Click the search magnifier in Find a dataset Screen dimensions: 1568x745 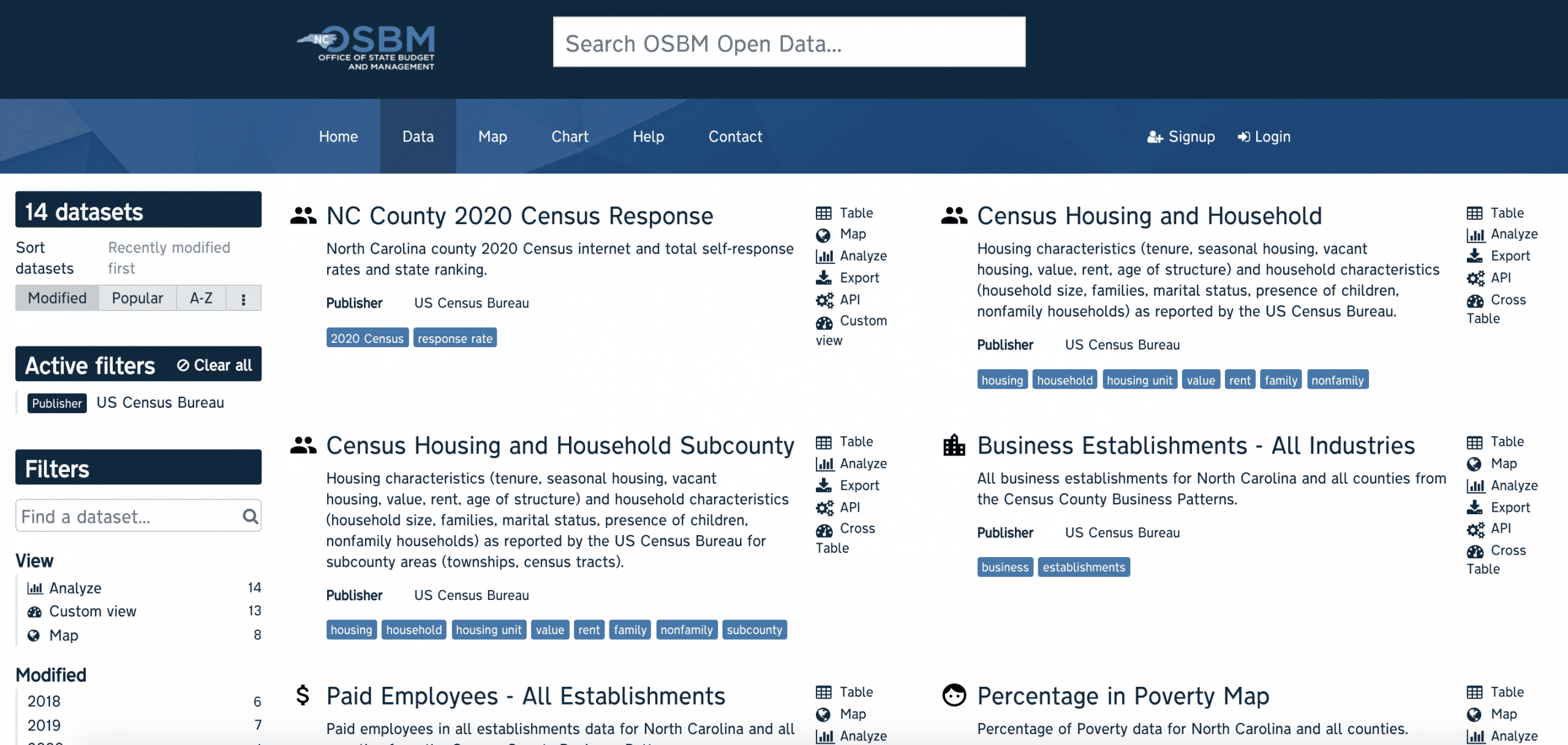click(250, 517)
